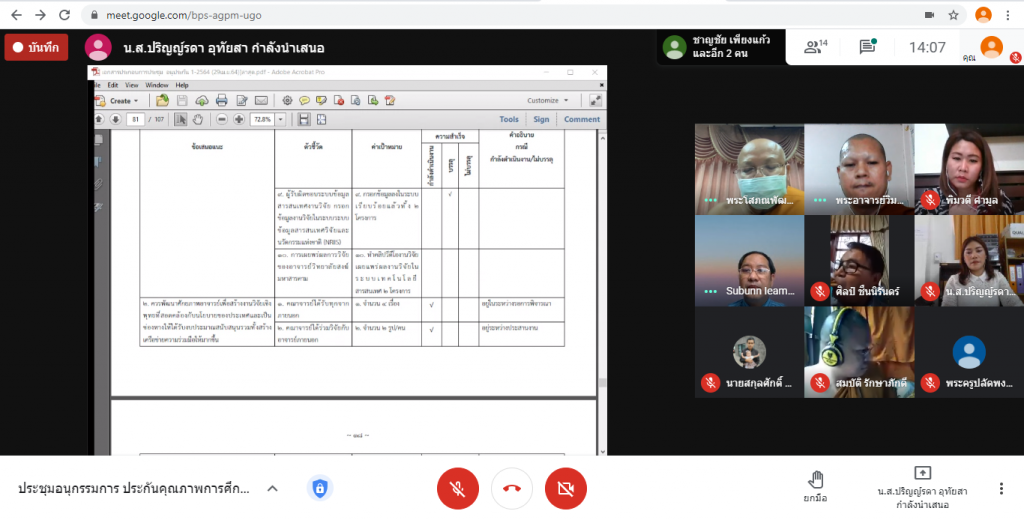Open the blue host controls shield icon
Image resolution: width=1024 pixels, height=520 pixels.
point(319,488)
